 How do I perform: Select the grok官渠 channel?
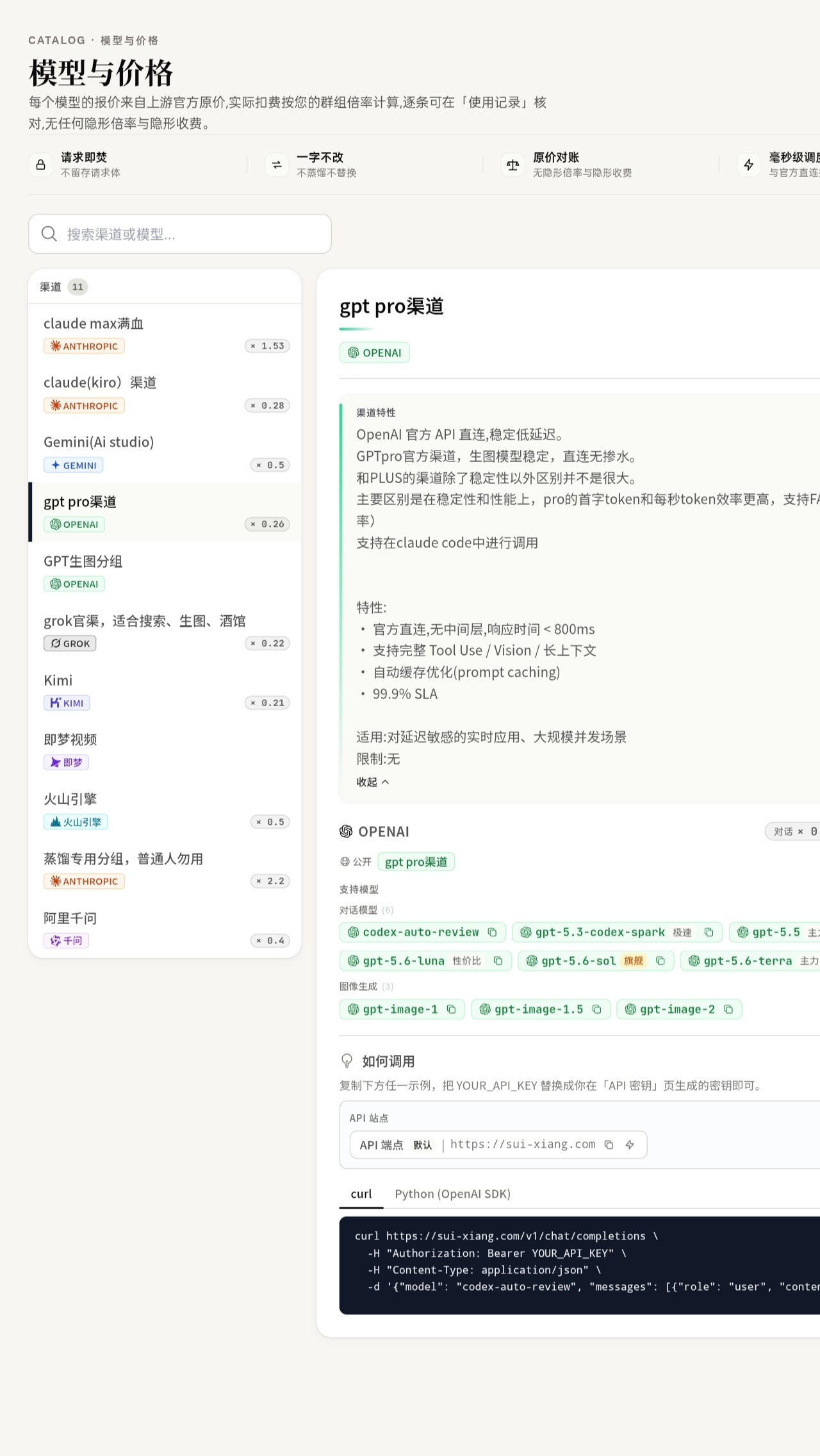coord(165,631)
